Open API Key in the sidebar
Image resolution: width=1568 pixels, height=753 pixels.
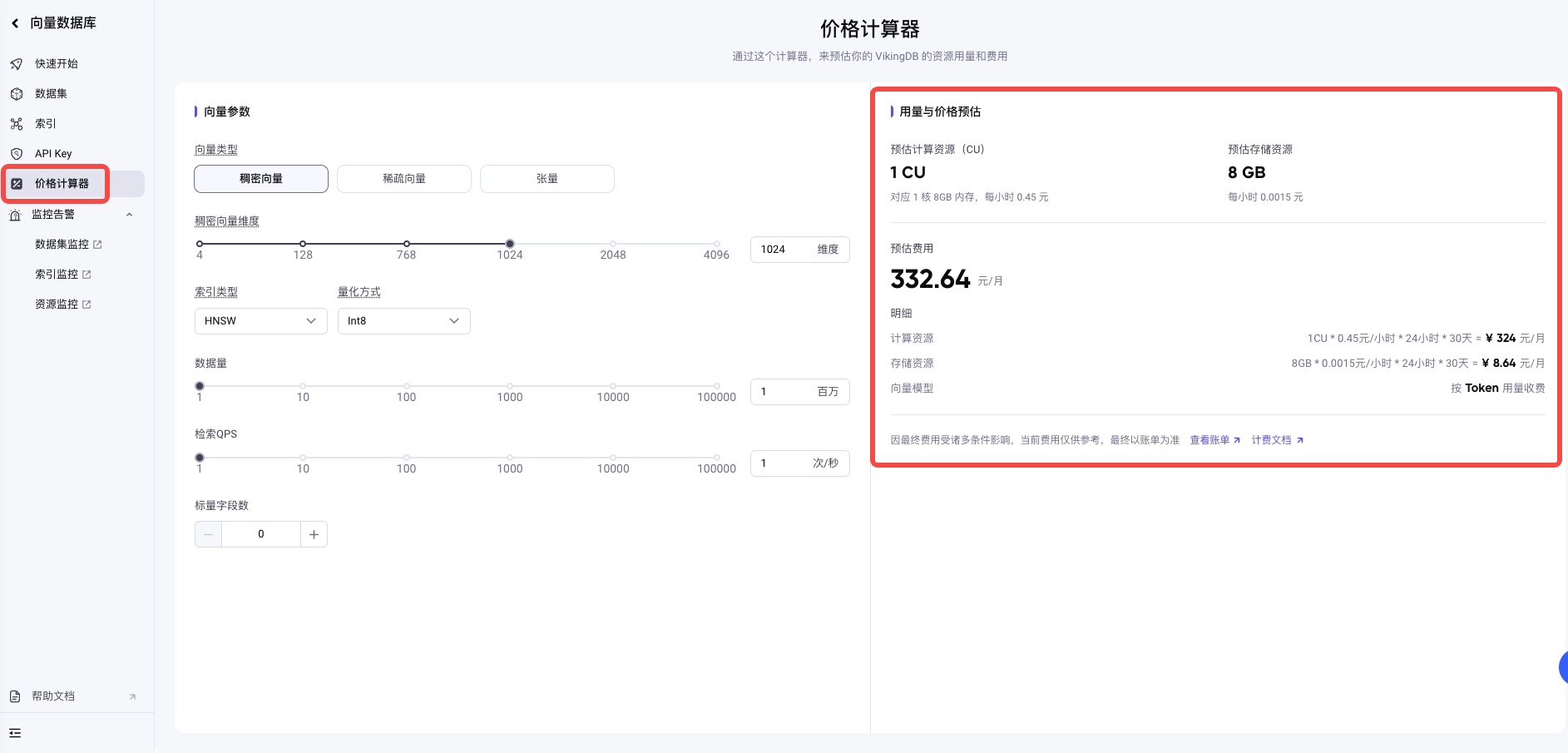pos(53,154)
